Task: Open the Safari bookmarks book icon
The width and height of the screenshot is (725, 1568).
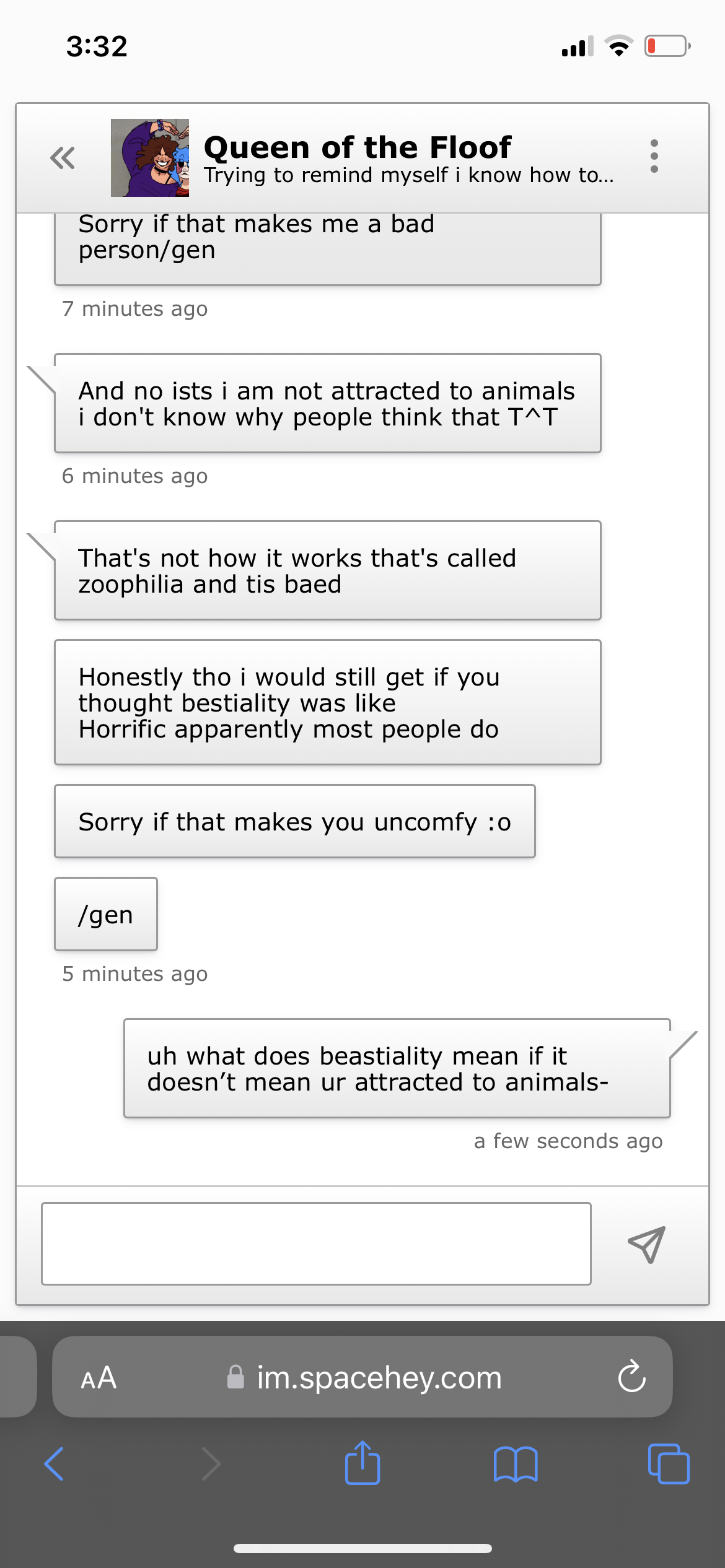Action: [516, 1464]
